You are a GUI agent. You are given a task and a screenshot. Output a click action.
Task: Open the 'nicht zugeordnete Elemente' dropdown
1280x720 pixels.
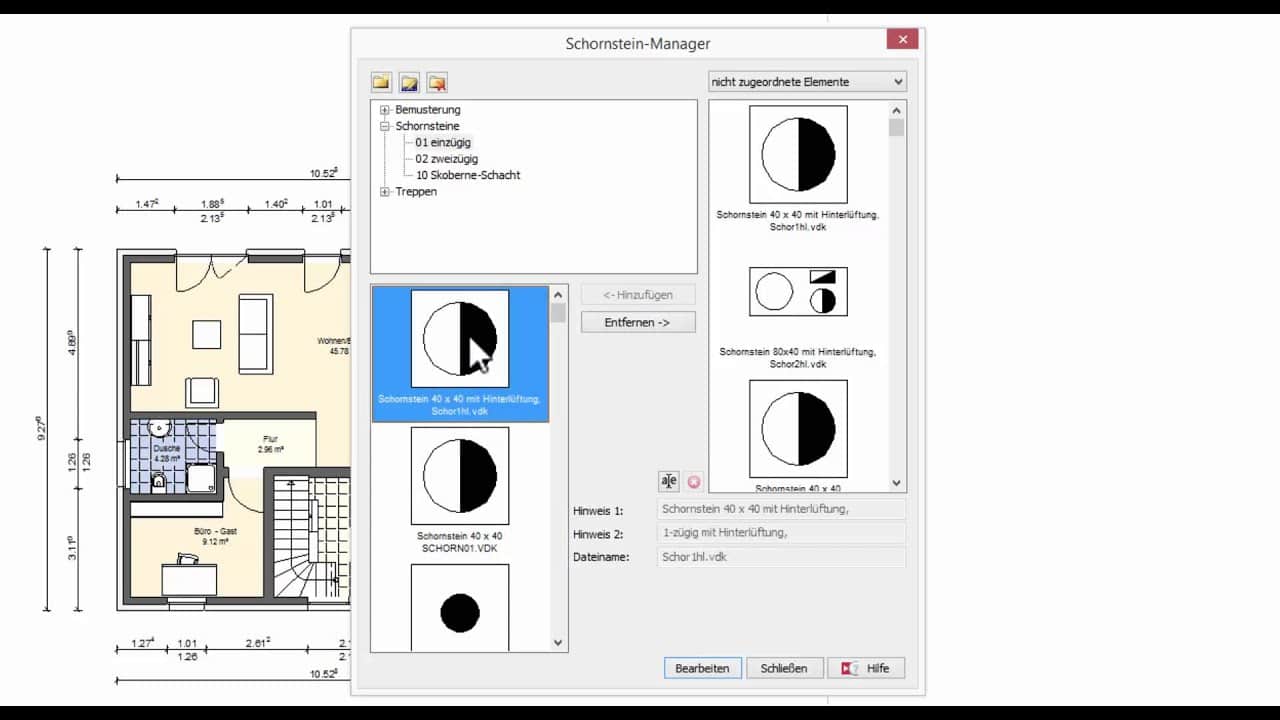click(x=807, y=81)
